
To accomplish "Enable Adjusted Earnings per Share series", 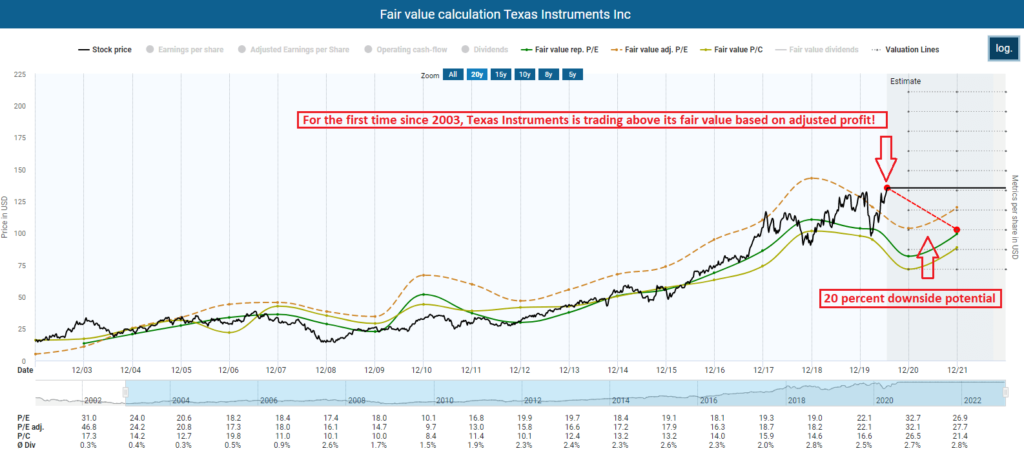I will [295, 49].
